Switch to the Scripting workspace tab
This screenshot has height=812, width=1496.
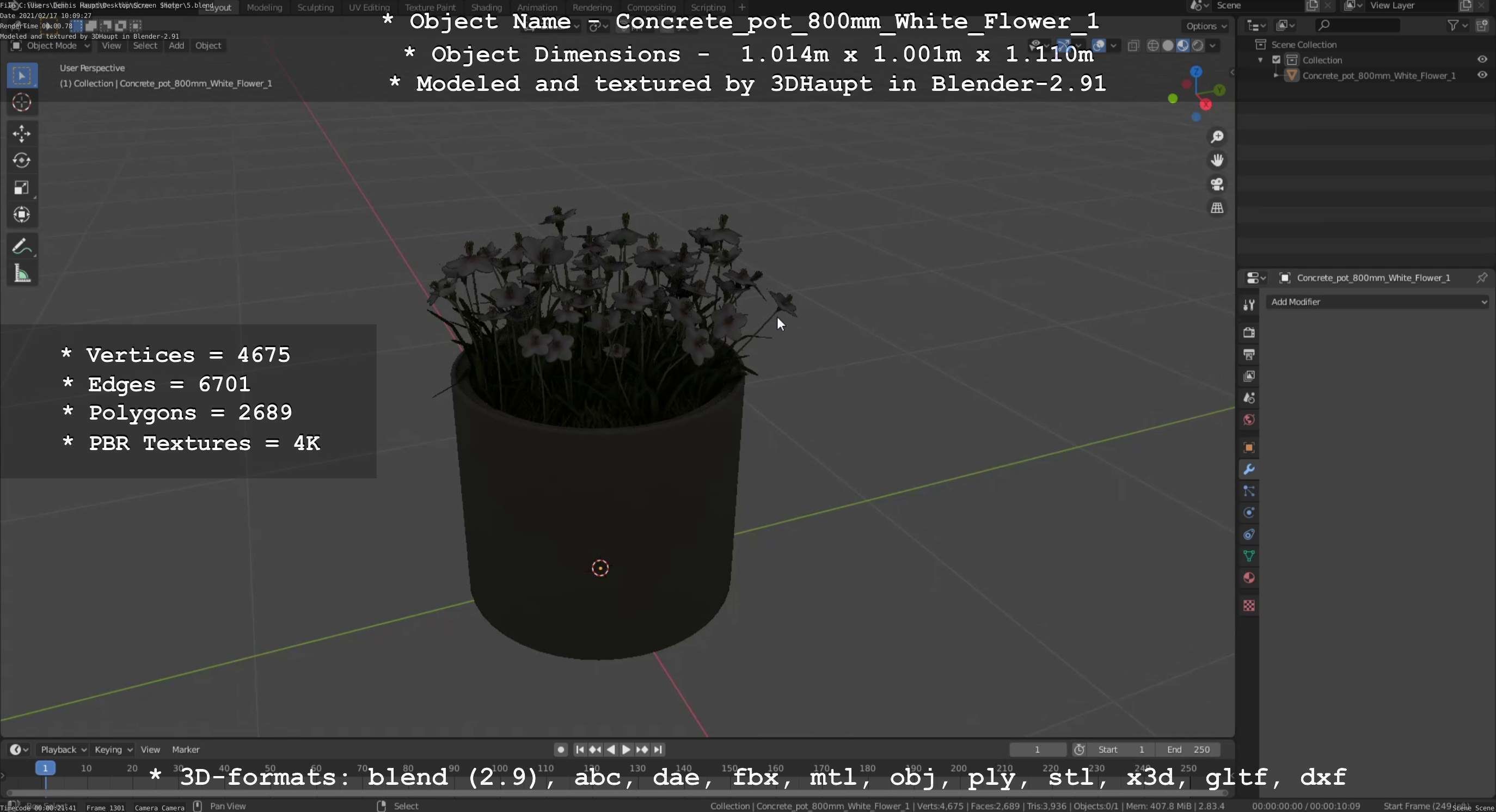point(708,8)
